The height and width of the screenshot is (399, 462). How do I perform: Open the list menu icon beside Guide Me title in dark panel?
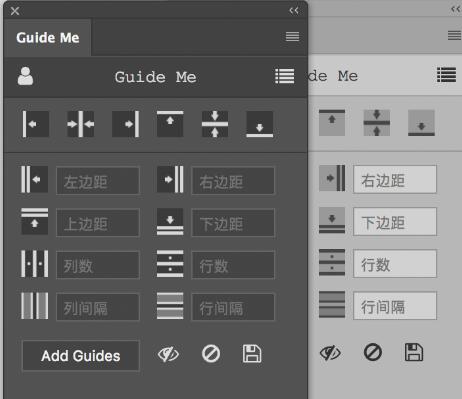tap(285, 76)
